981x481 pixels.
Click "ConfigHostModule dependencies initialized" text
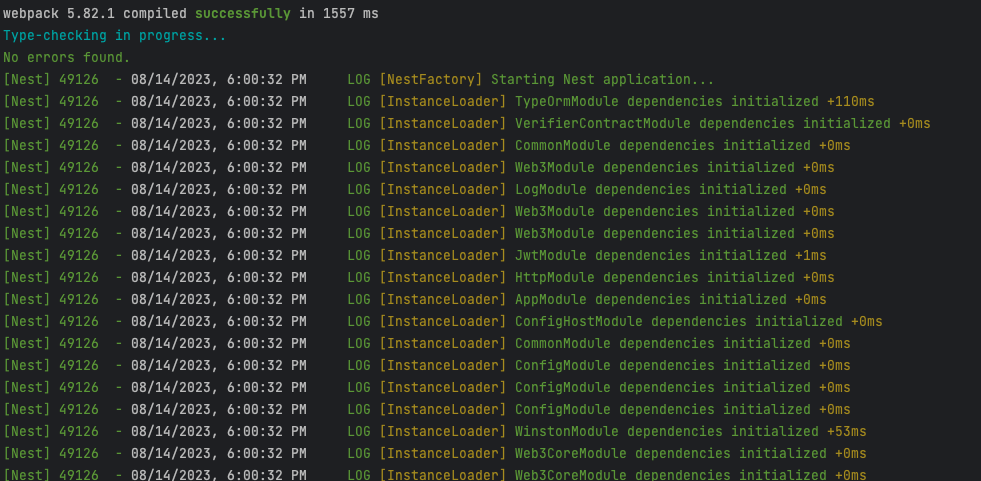(x=679, y=322)
